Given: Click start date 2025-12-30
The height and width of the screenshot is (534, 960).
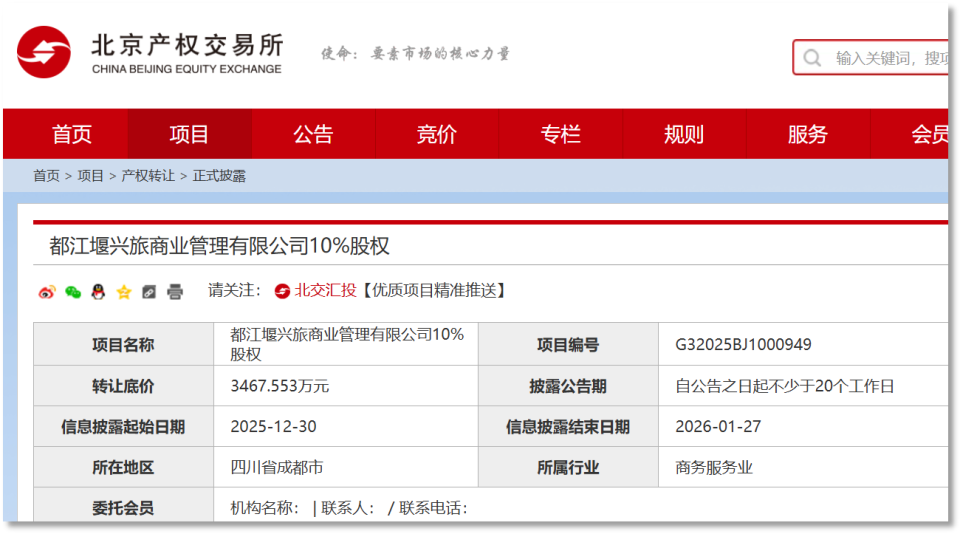Looking at the screenshot, I should (x=273, y=426).
